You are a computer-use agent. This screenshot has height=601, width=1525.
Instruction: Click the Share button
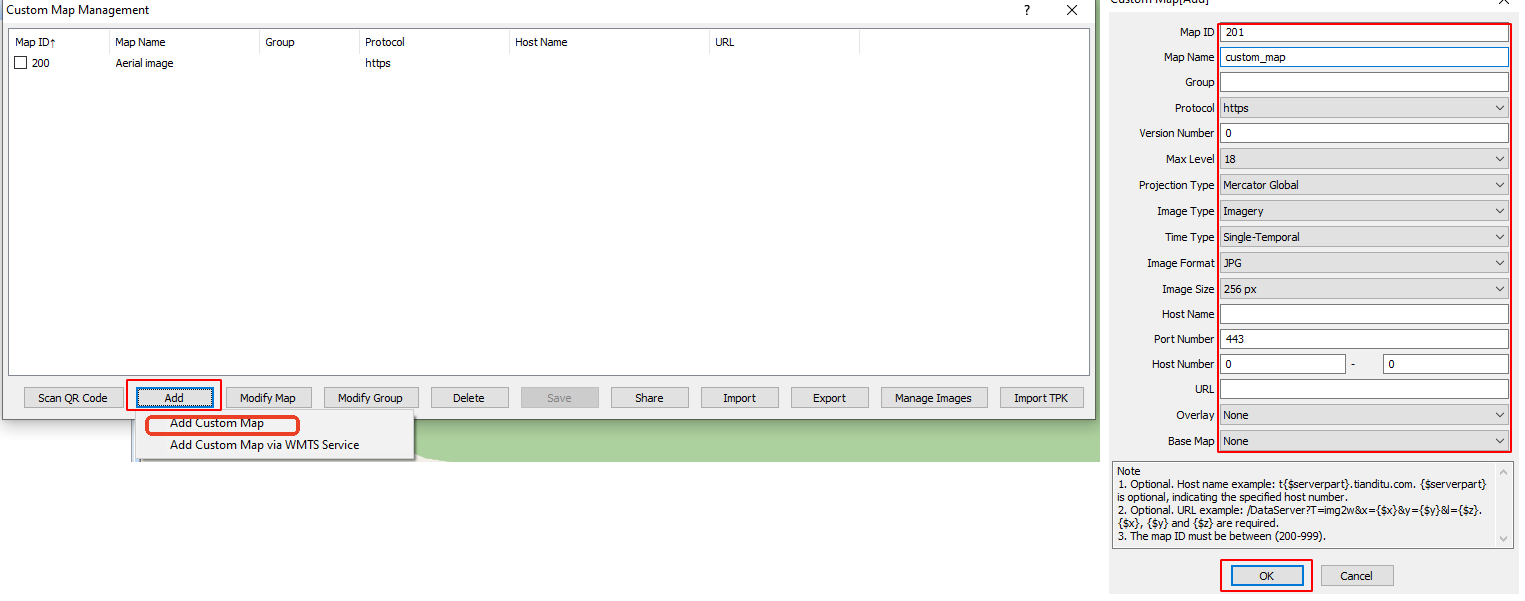coord(649,398)
